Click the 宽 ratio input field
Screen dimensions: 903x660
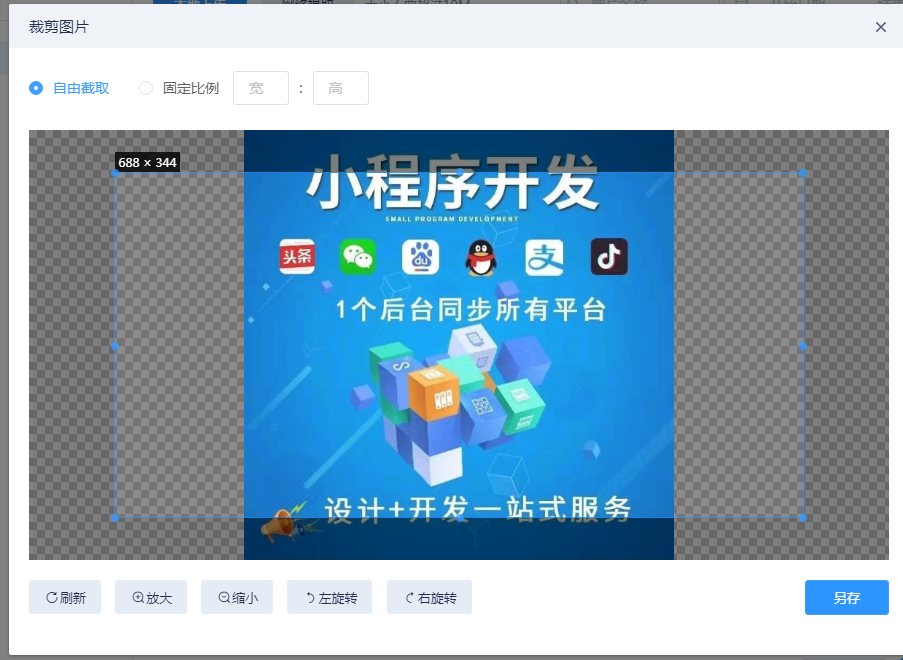[261, 88]
